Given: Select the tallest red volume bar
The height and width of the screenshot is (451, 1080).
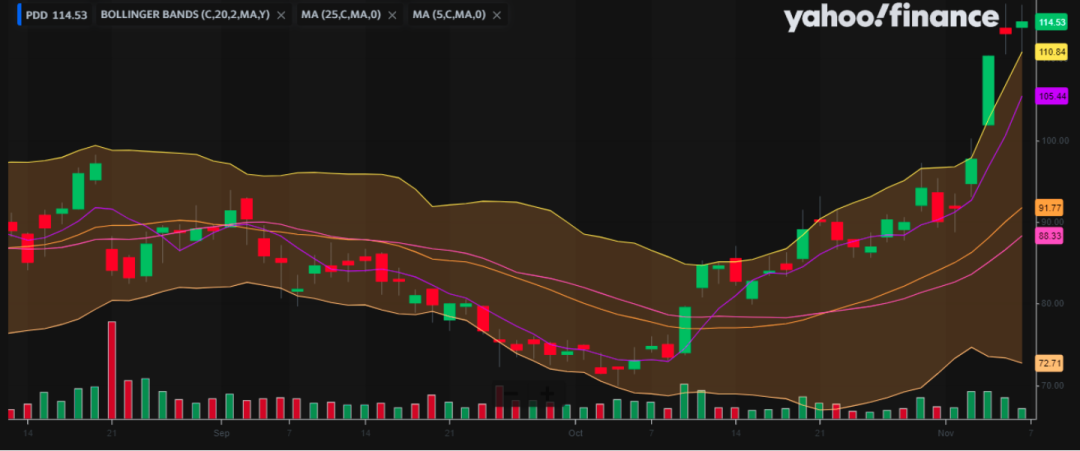Looking at the screenshot, I should pos(112,370).
